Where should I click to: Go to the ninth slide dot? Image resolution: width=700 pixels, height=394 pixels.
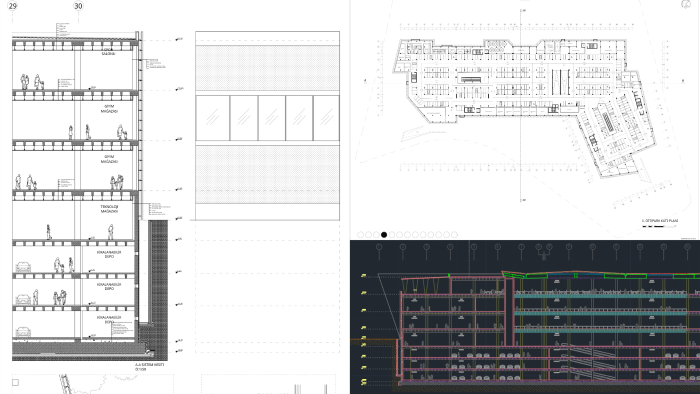tap(423, 235)
